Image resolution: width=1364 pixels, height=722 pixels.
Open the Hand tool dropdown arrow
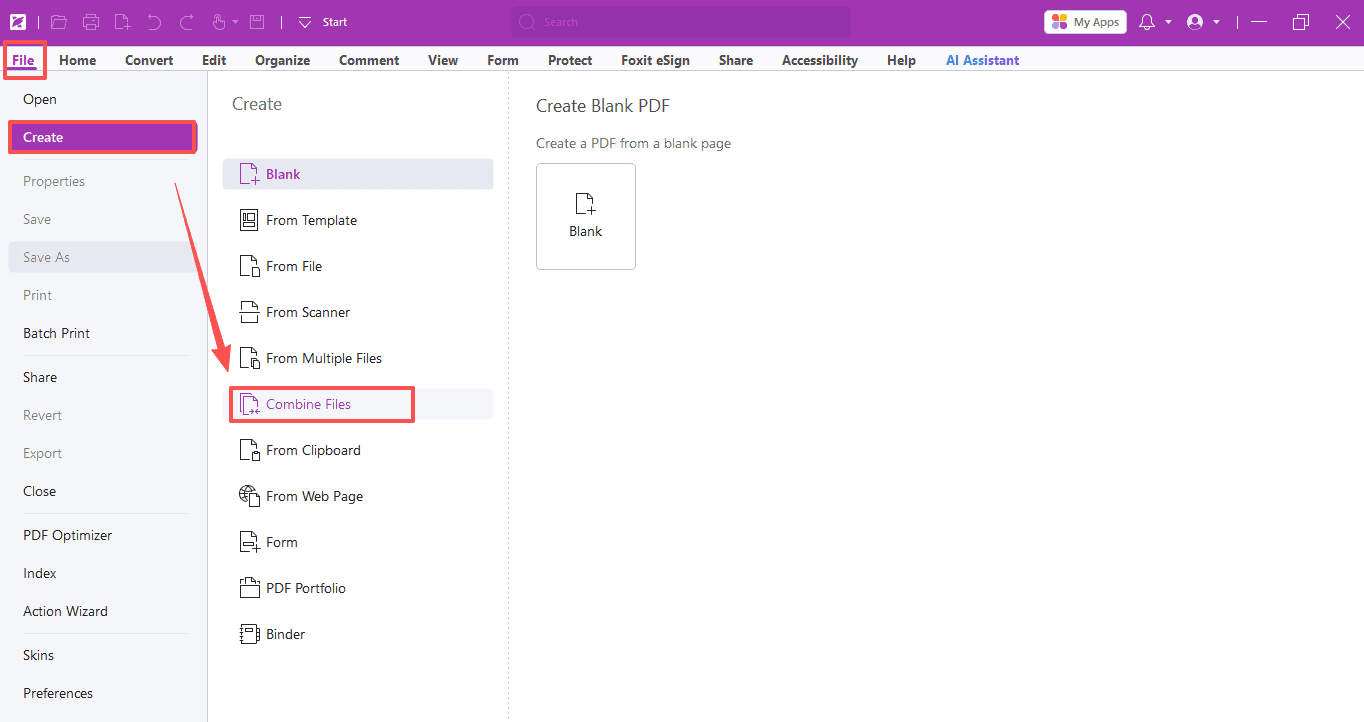235,22
